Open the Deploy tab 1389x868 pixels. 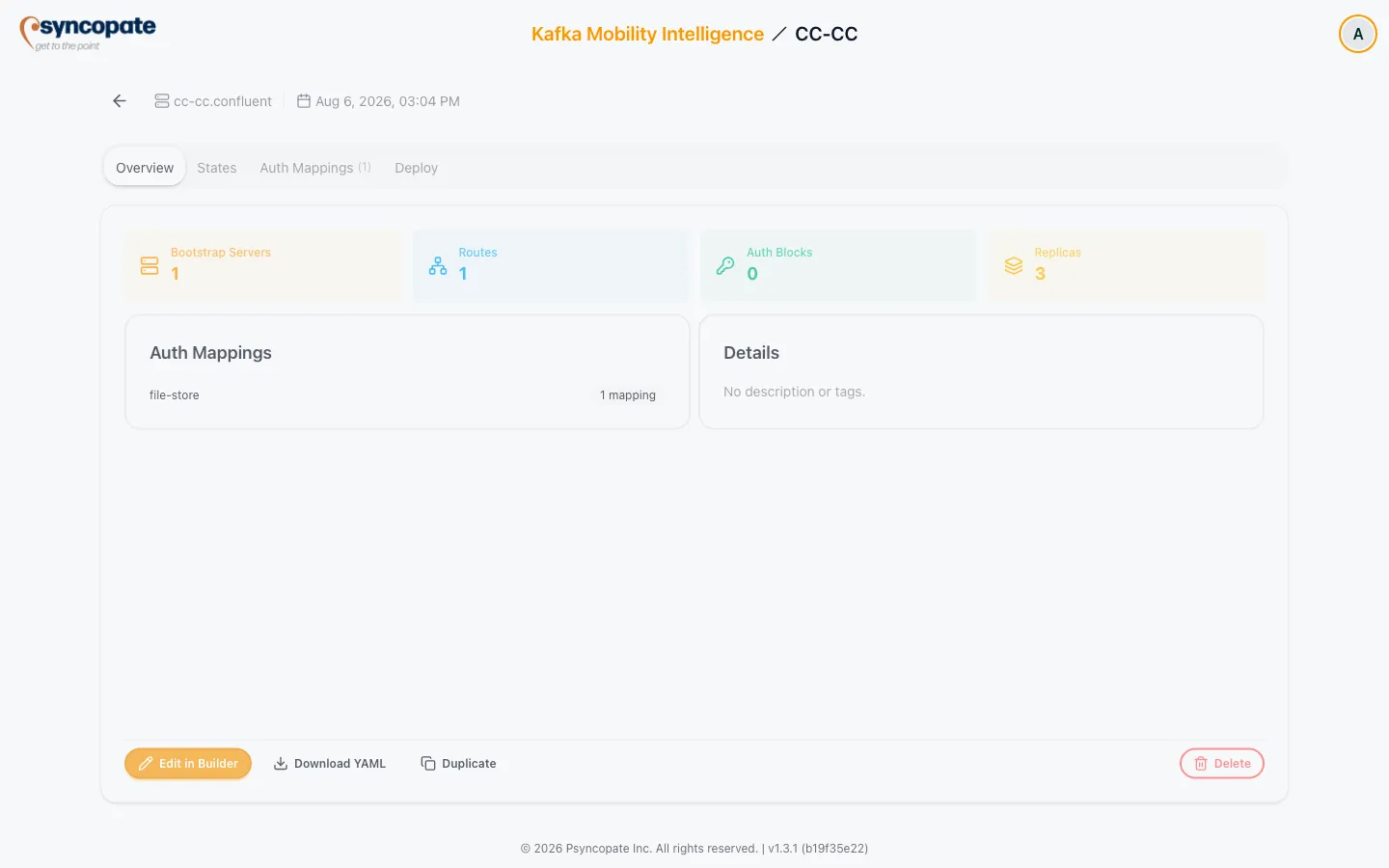[416, 168]
